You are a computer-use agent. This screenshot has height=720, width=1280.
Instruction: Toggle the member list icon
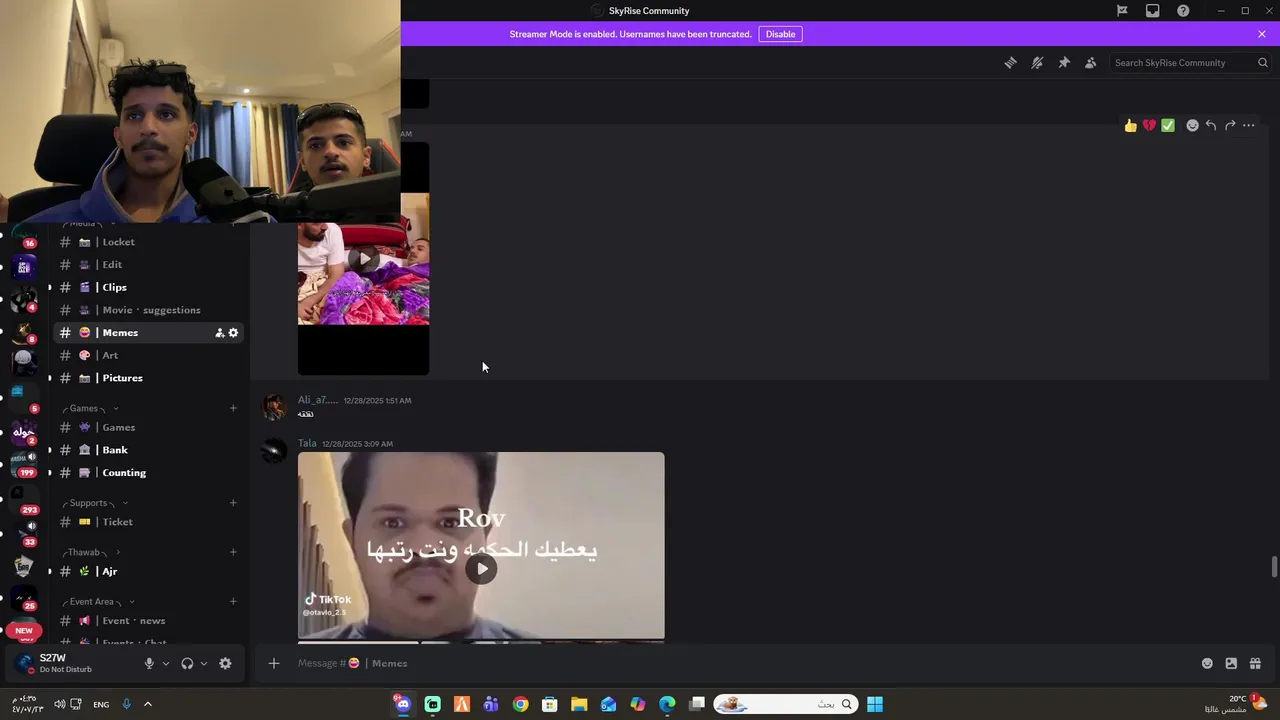coord(1091,62)
